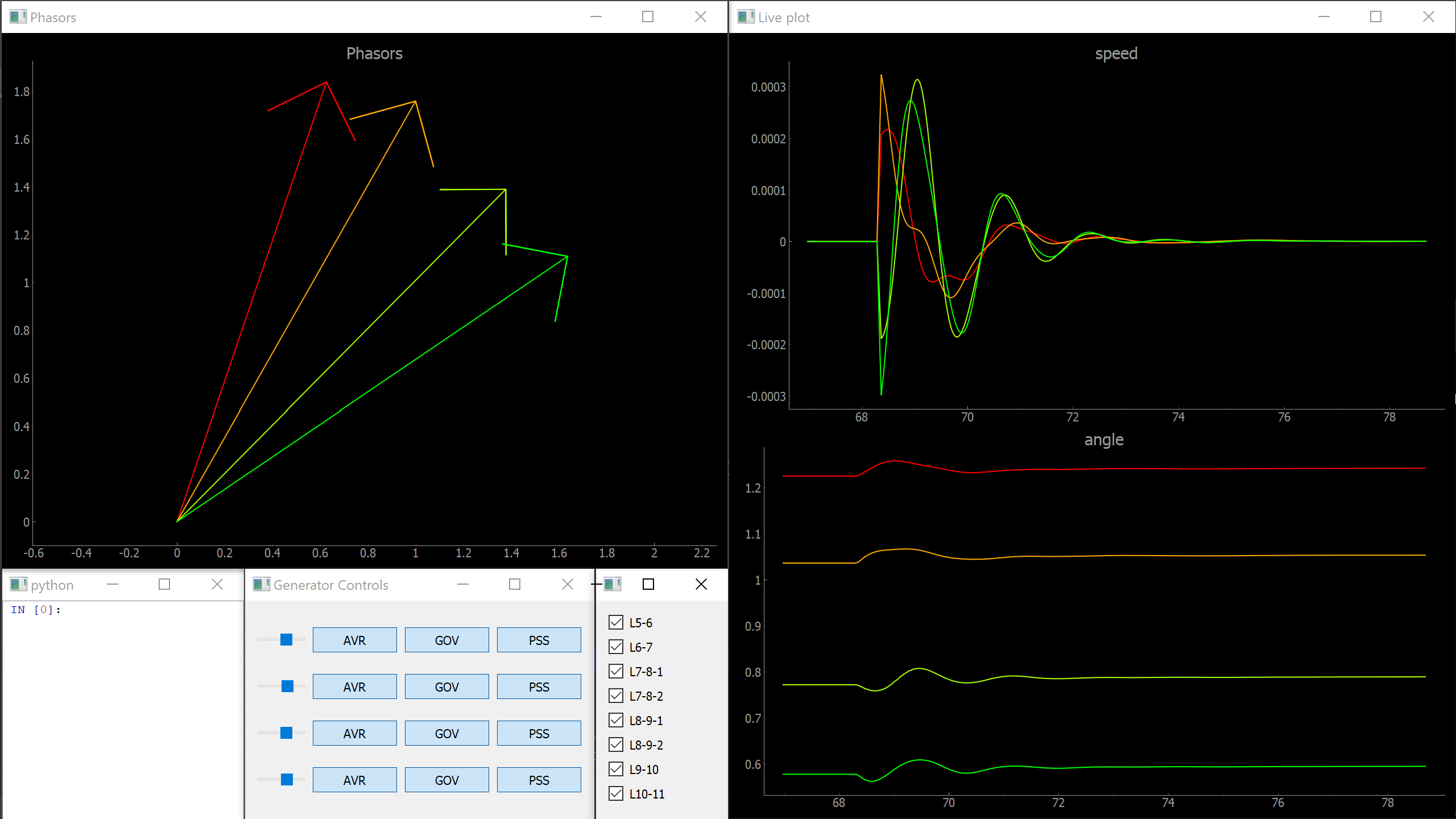
Task: Click the 'angle' plot title
Action: pyautogui.click(x=1103, y=440)
